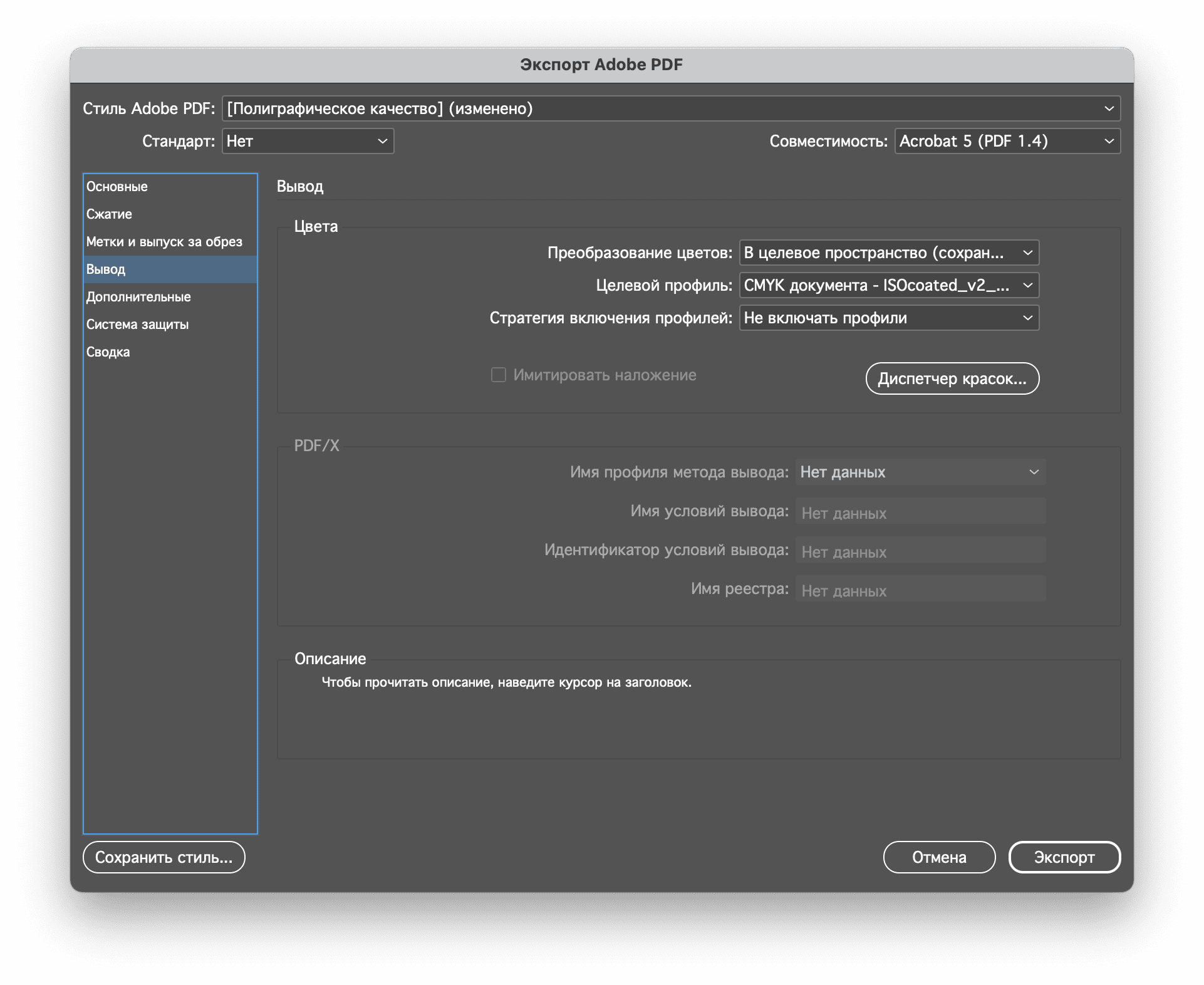Click the Сохранить стиль button

[164, 857]
